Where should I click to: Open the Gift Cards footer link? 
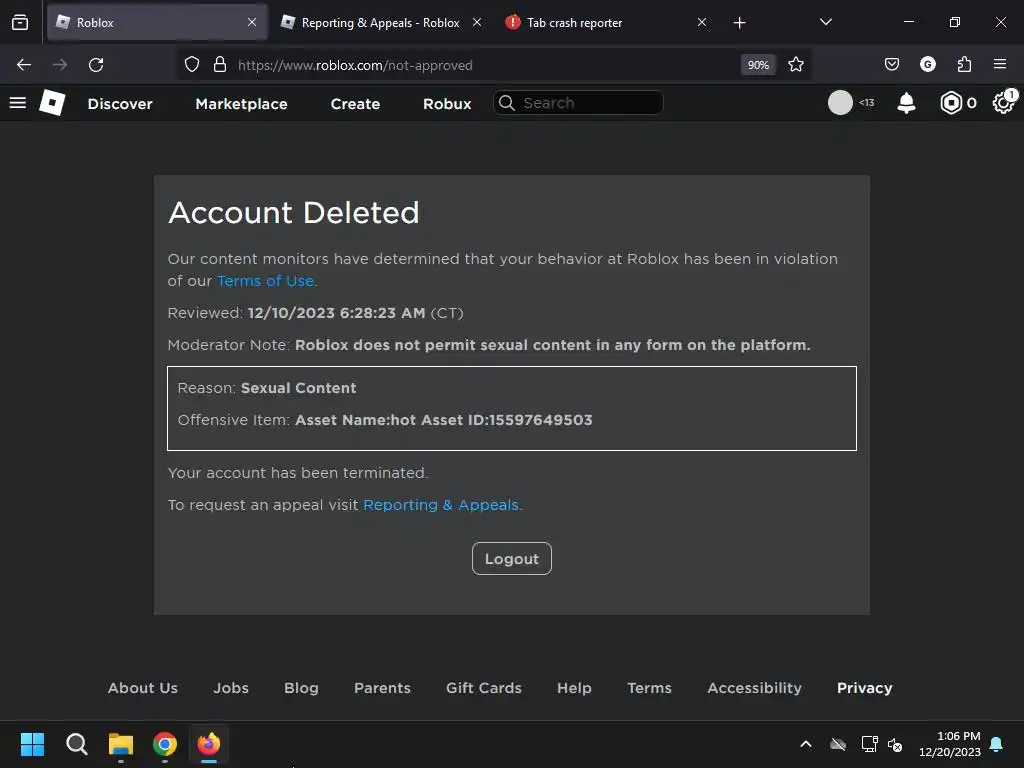484,688
